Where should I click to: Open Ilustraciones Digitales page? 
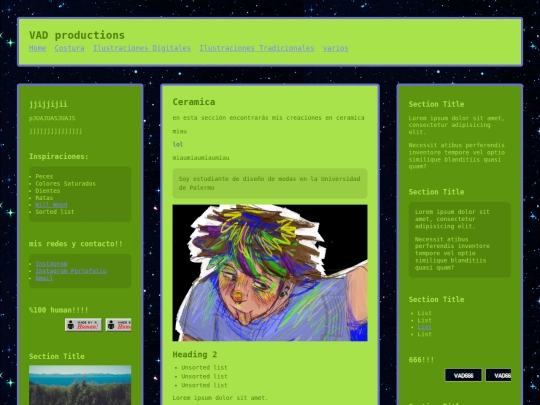pyautogui.click(x=142, y=48)
